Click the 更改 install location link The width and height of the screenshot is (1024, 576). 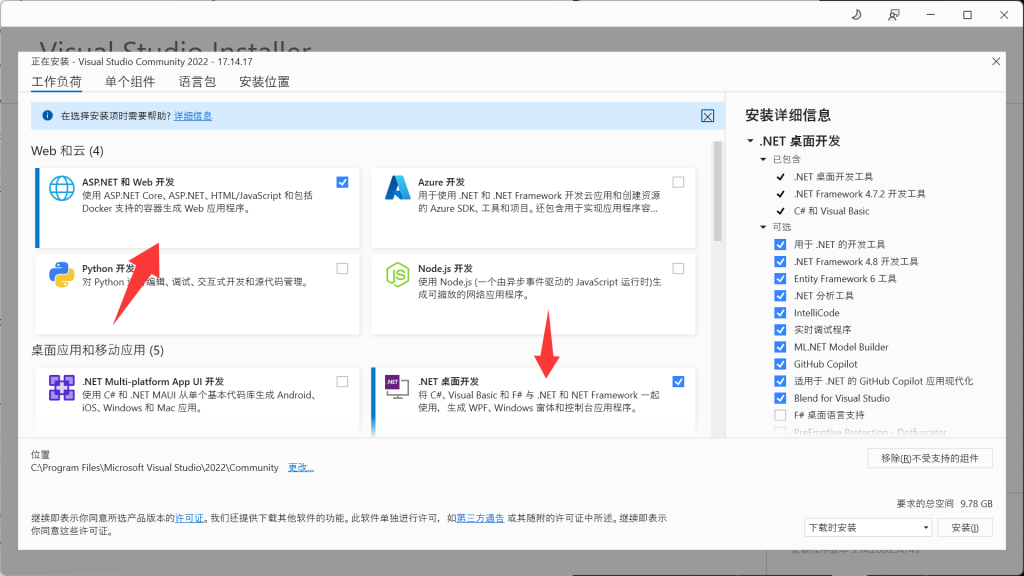[300, 467]
